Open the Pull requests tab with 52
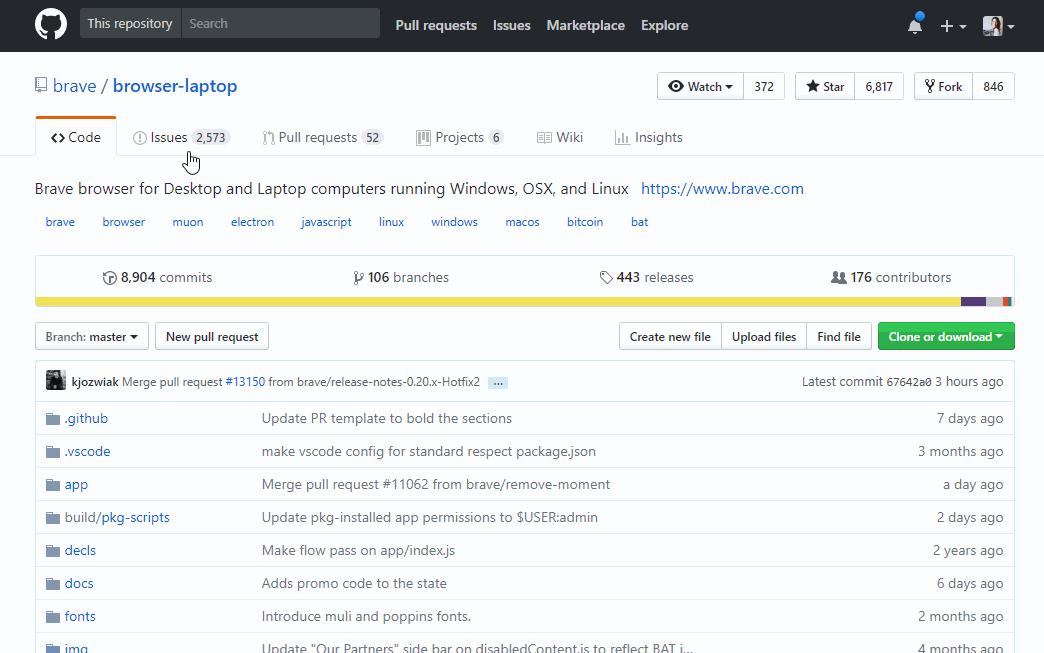 click(323, 137)
